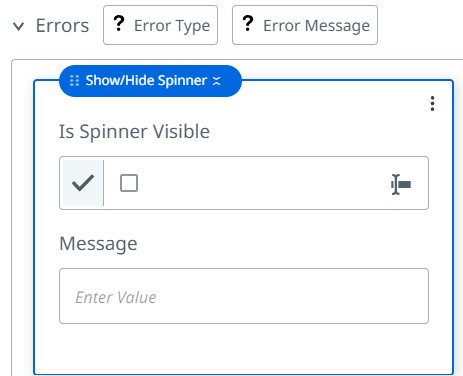The height and width of the screenshot is (376, 463).
Task: Click question mark icon beside Error Message
Action: 248,24
